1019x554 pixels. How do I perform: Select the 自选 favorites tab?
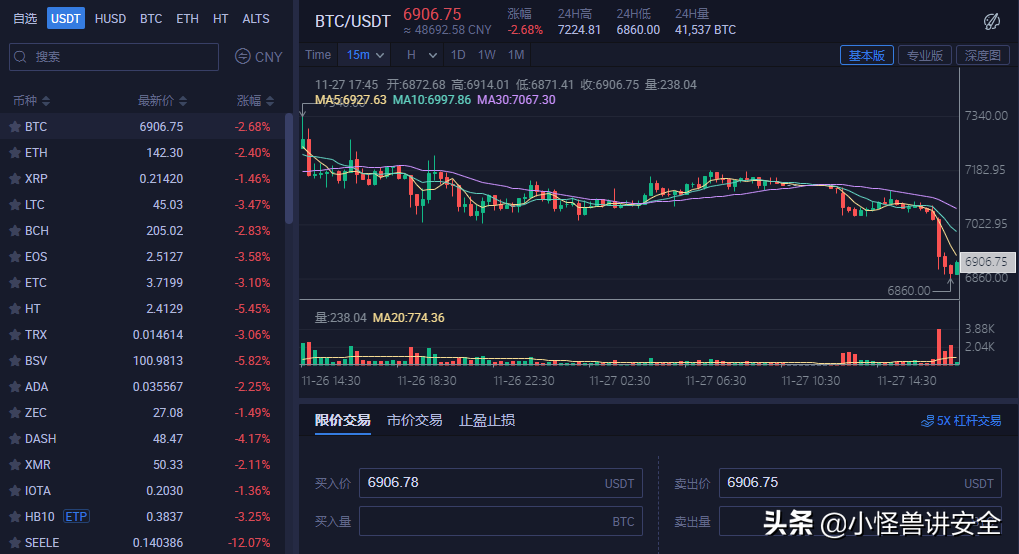(25, 19)
